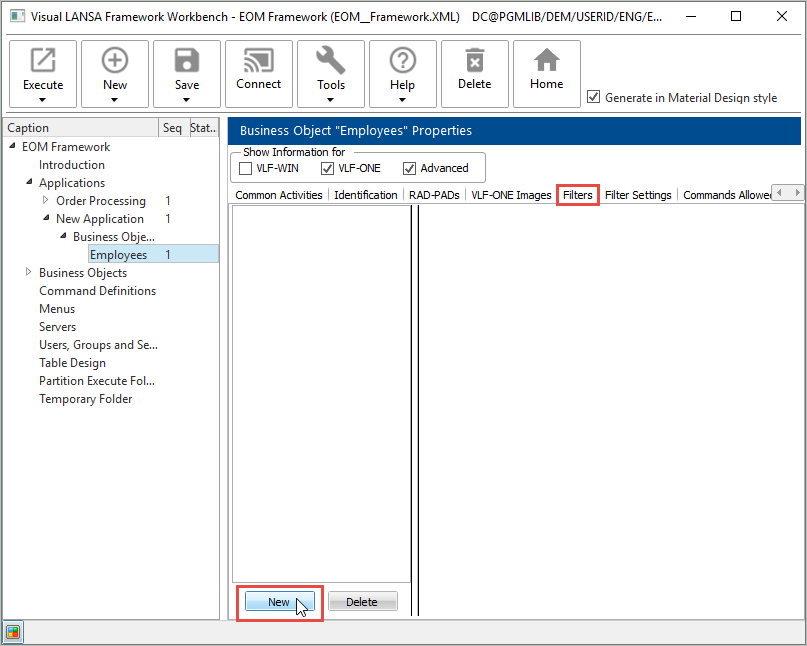Select Partition Execute Fol... item
This screenshot has width=807, height=646.
[97, 381]
